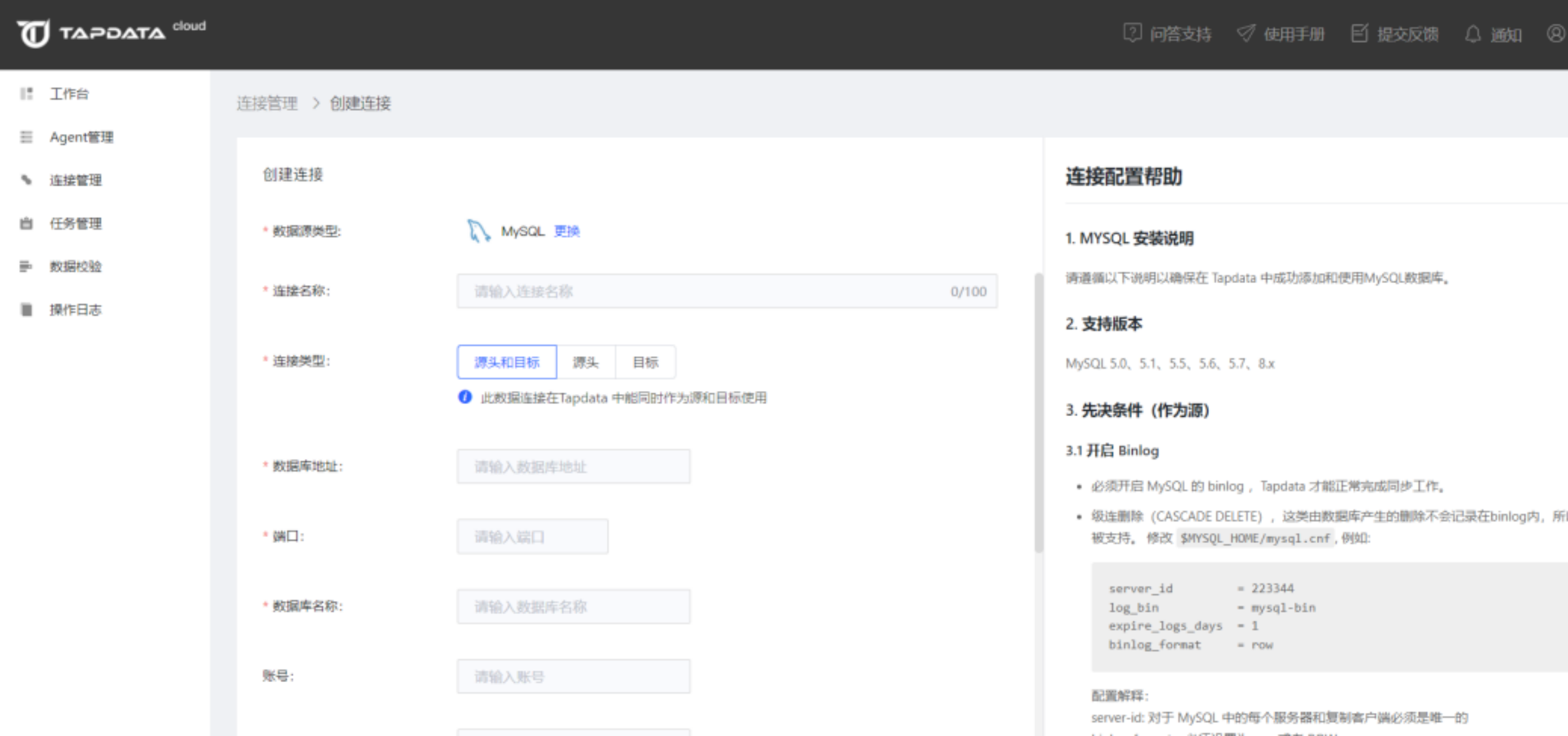
Task: Open the user account avatar icon
Action: [x=1556, y=33]
